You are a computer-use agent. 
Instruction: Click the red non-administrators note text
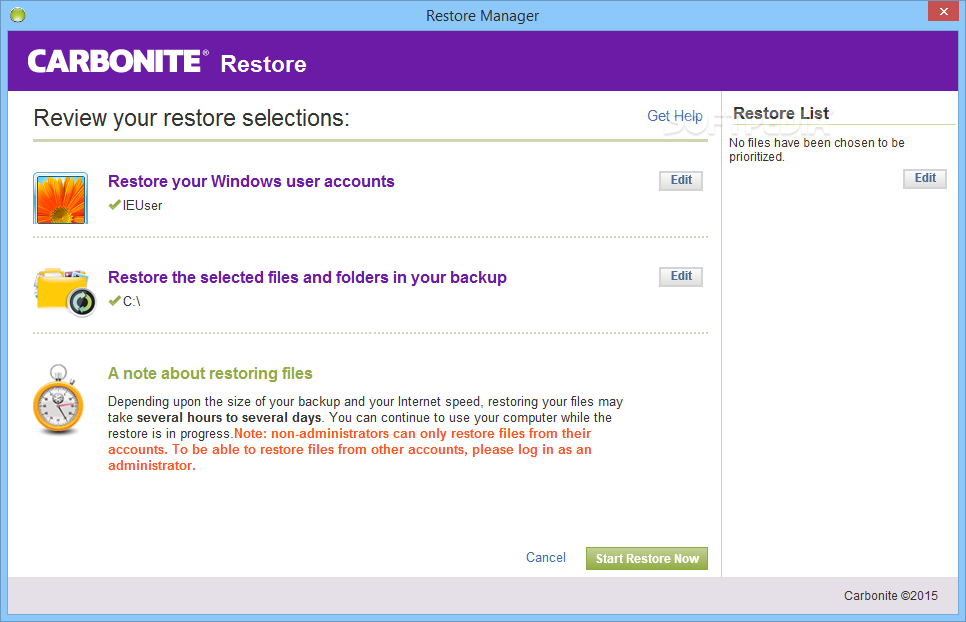350,450
